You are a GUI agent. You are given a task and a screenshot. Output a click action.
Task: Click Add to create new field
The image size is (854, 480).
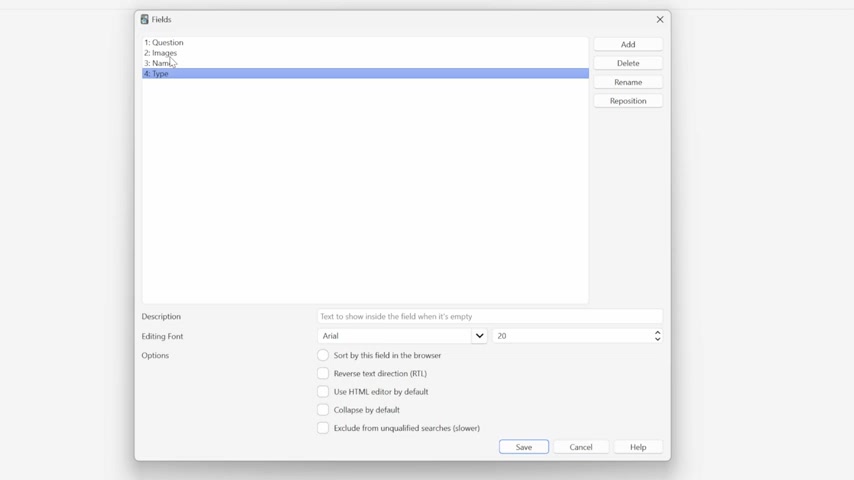(x=627, y=45)
